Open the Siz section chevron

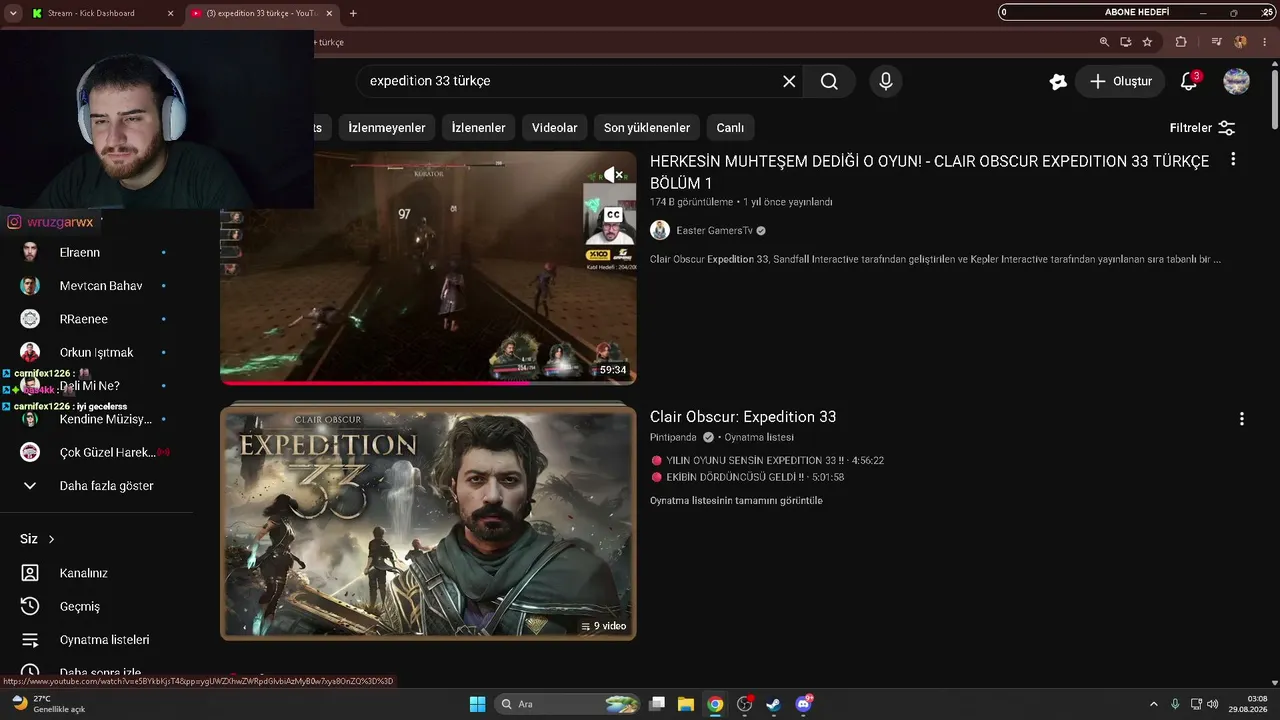pos(51,539)
